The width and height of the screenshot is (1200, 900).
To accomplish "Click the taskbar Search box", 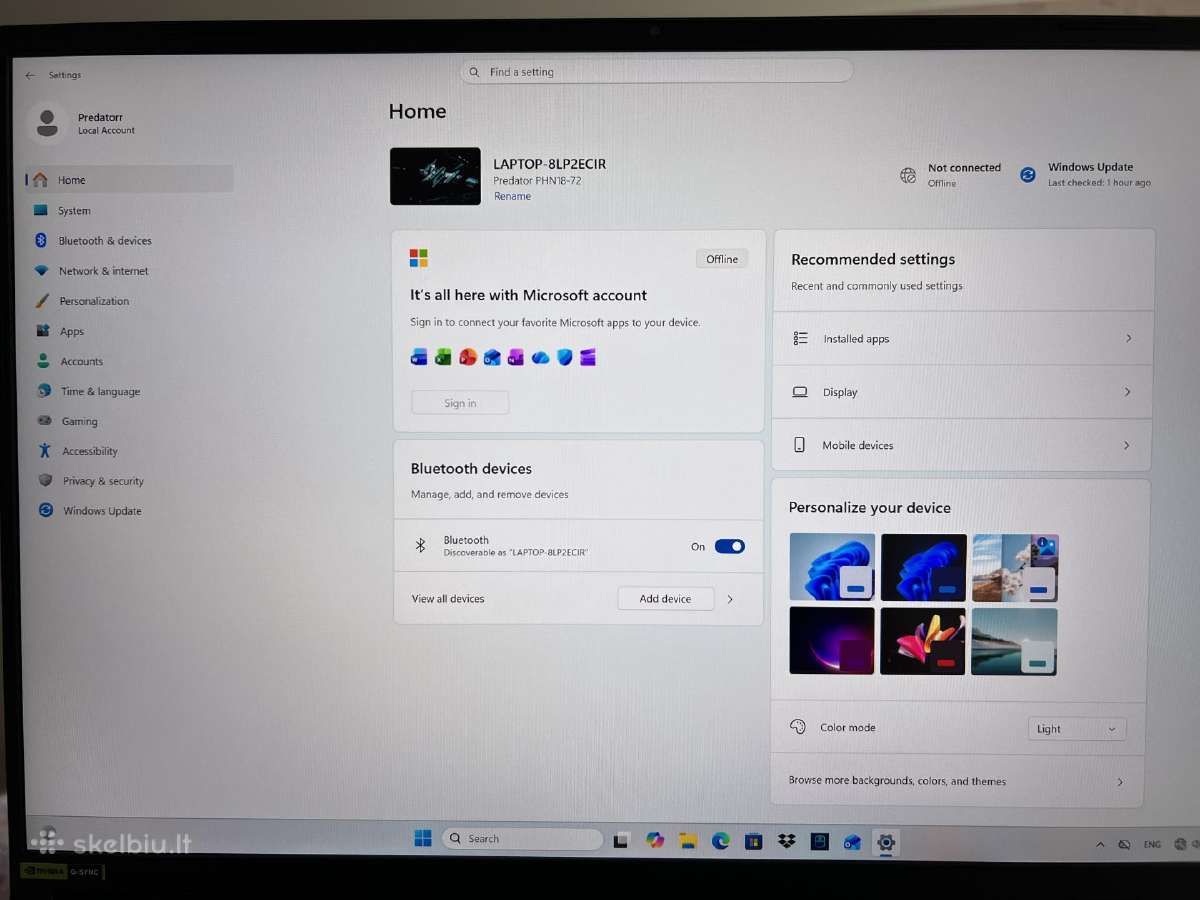I will point(522,839).
